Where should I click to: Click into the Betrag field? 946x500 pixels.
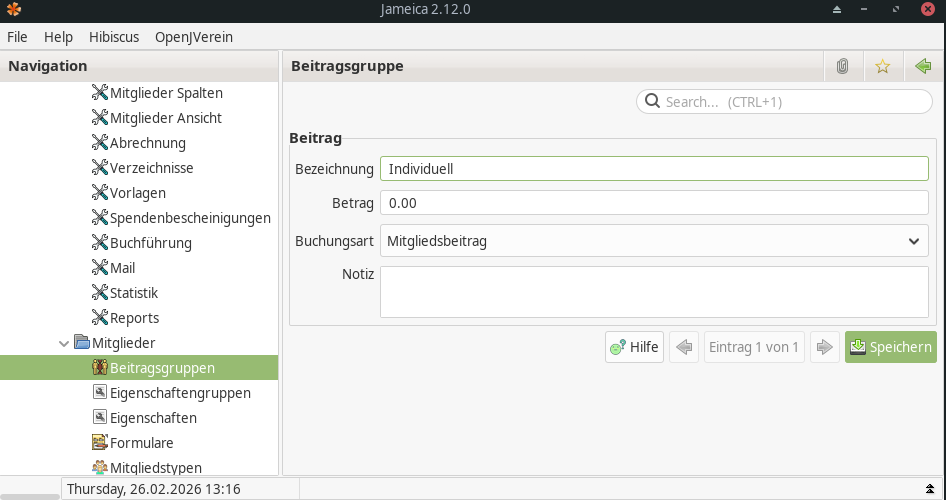click(654, 203)
